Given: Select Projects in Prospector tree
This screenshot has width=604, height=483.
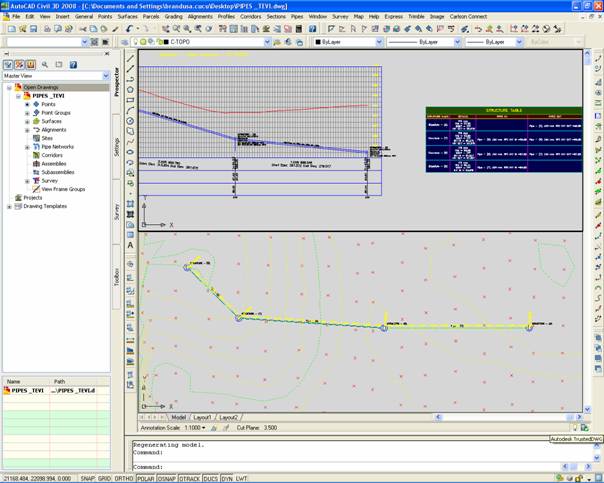Looking at the screenshot, I should click(33, 198).
